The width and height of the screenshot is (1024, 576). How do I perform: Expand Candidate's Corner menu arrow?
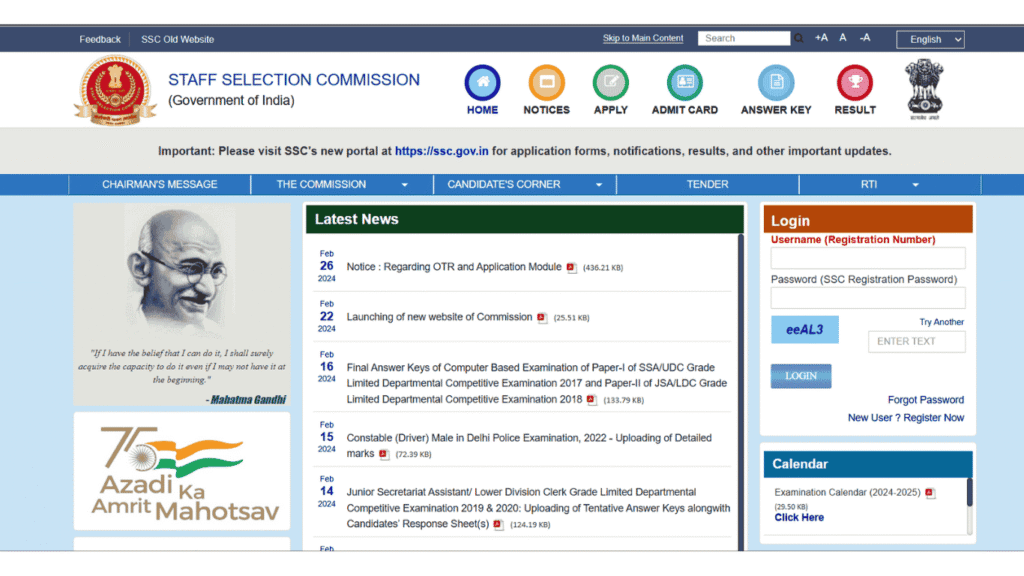click(x=599, y=185)
